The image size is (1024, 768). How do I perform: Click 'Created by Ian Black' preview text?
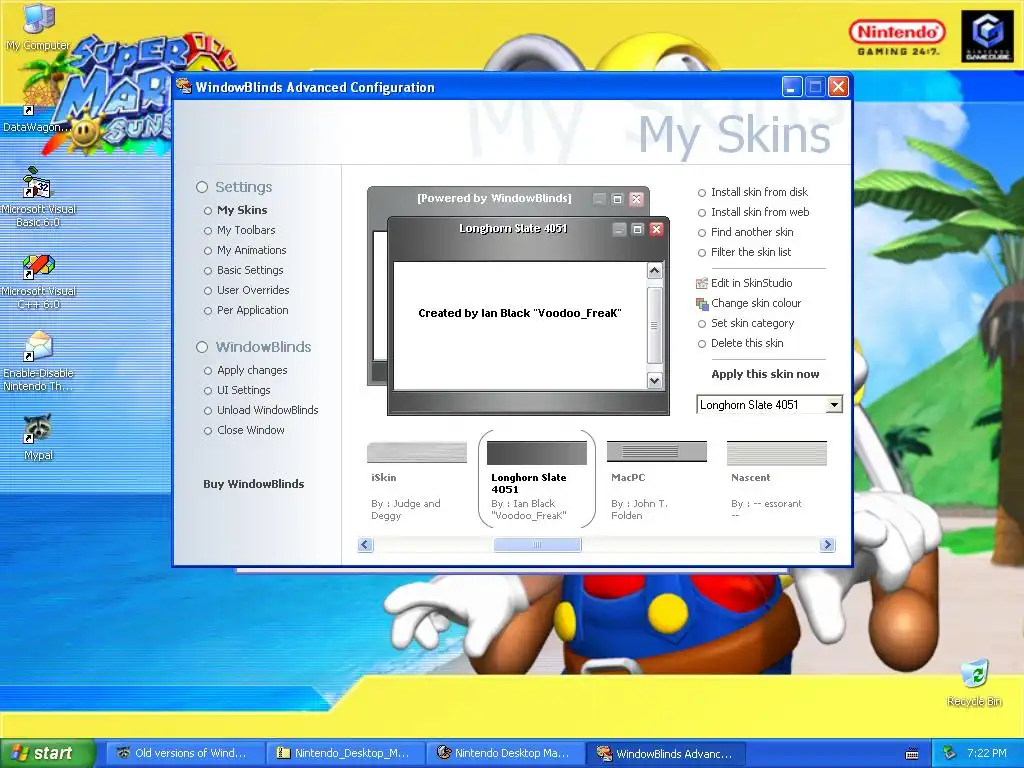tap(520, 313)
